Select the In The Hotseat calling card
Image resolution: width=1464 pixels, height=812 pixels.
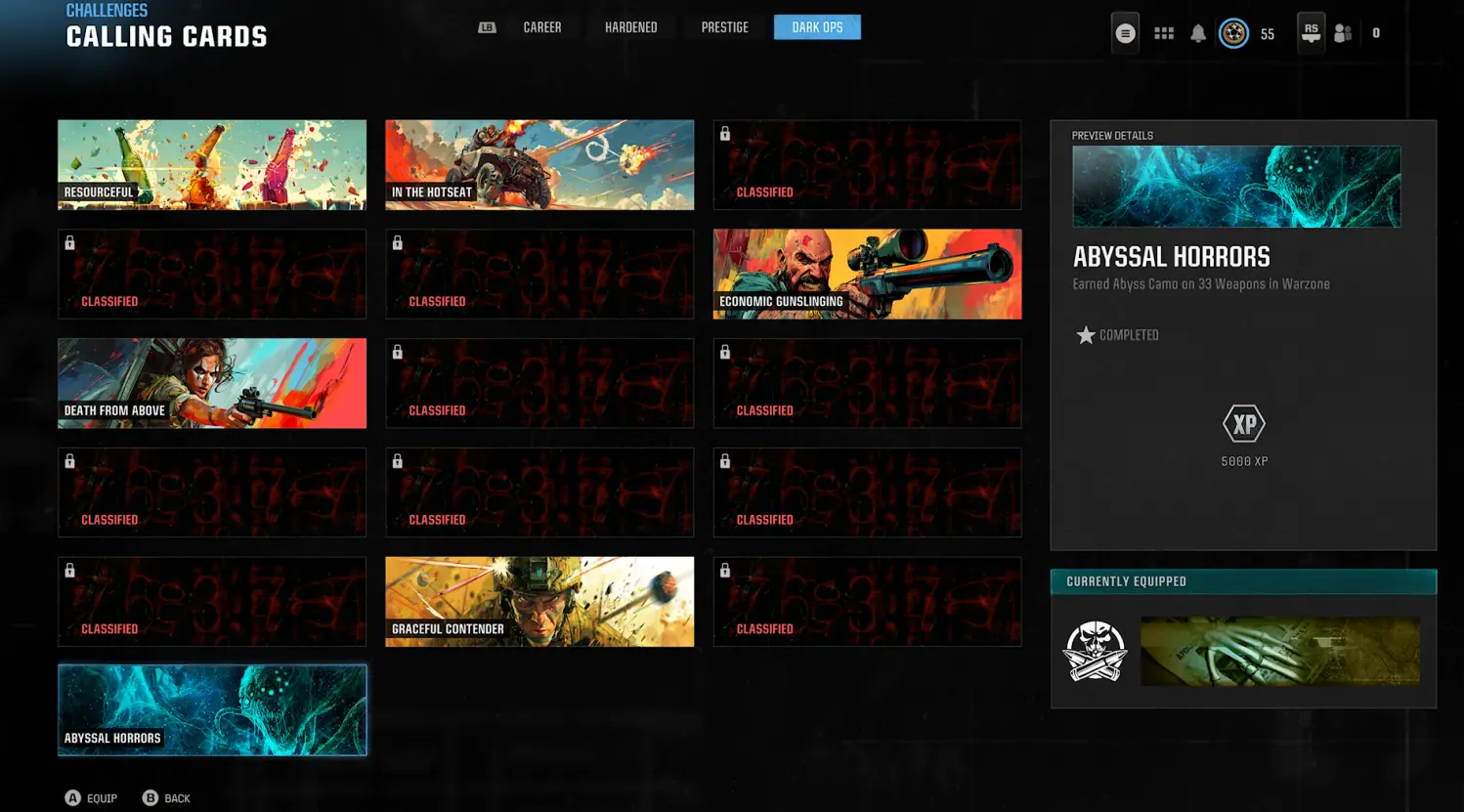point(539,165)
